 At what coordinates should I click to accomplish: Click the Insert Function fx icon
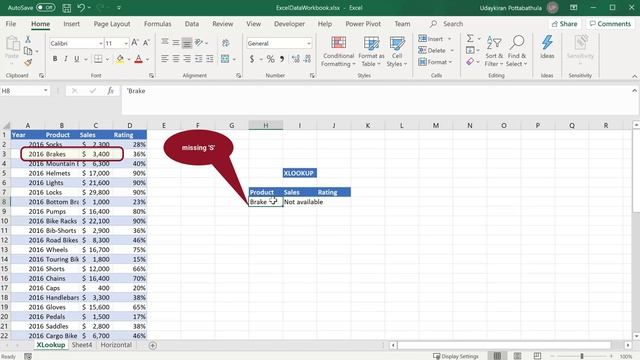tap(111, 91)
